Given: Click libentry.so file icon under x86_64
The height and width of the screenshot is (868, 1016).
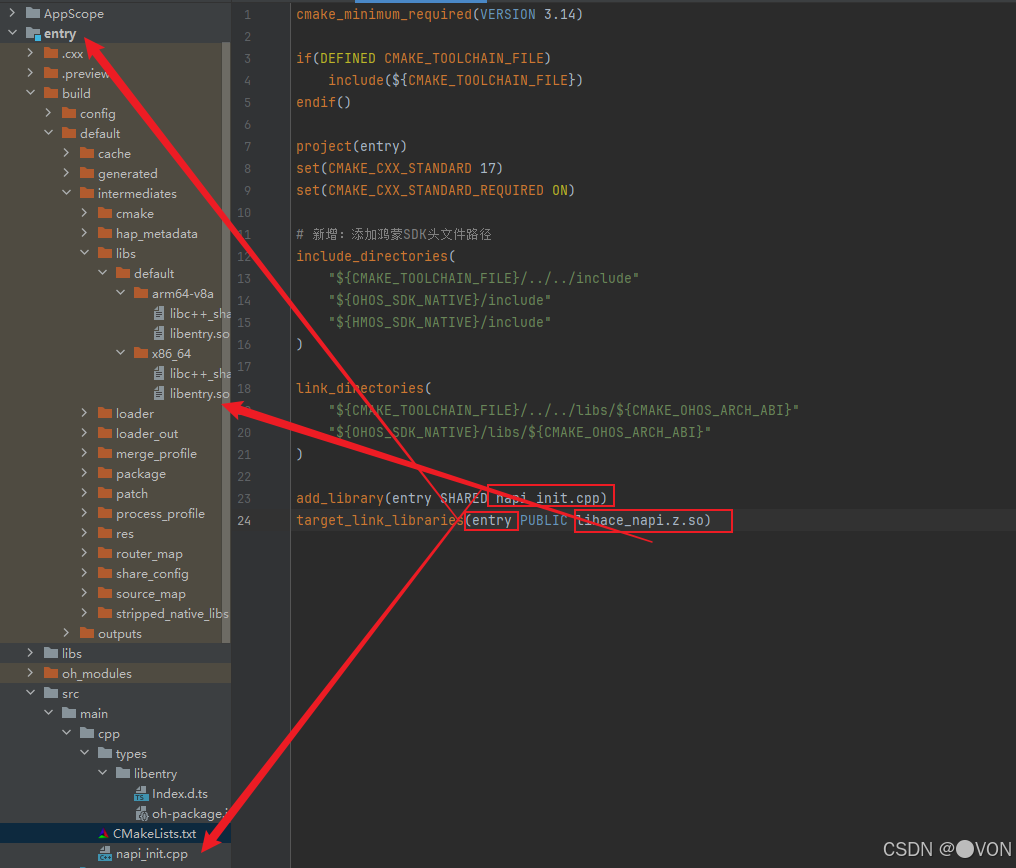Looking at the screenshot, I should click(159, 394).
